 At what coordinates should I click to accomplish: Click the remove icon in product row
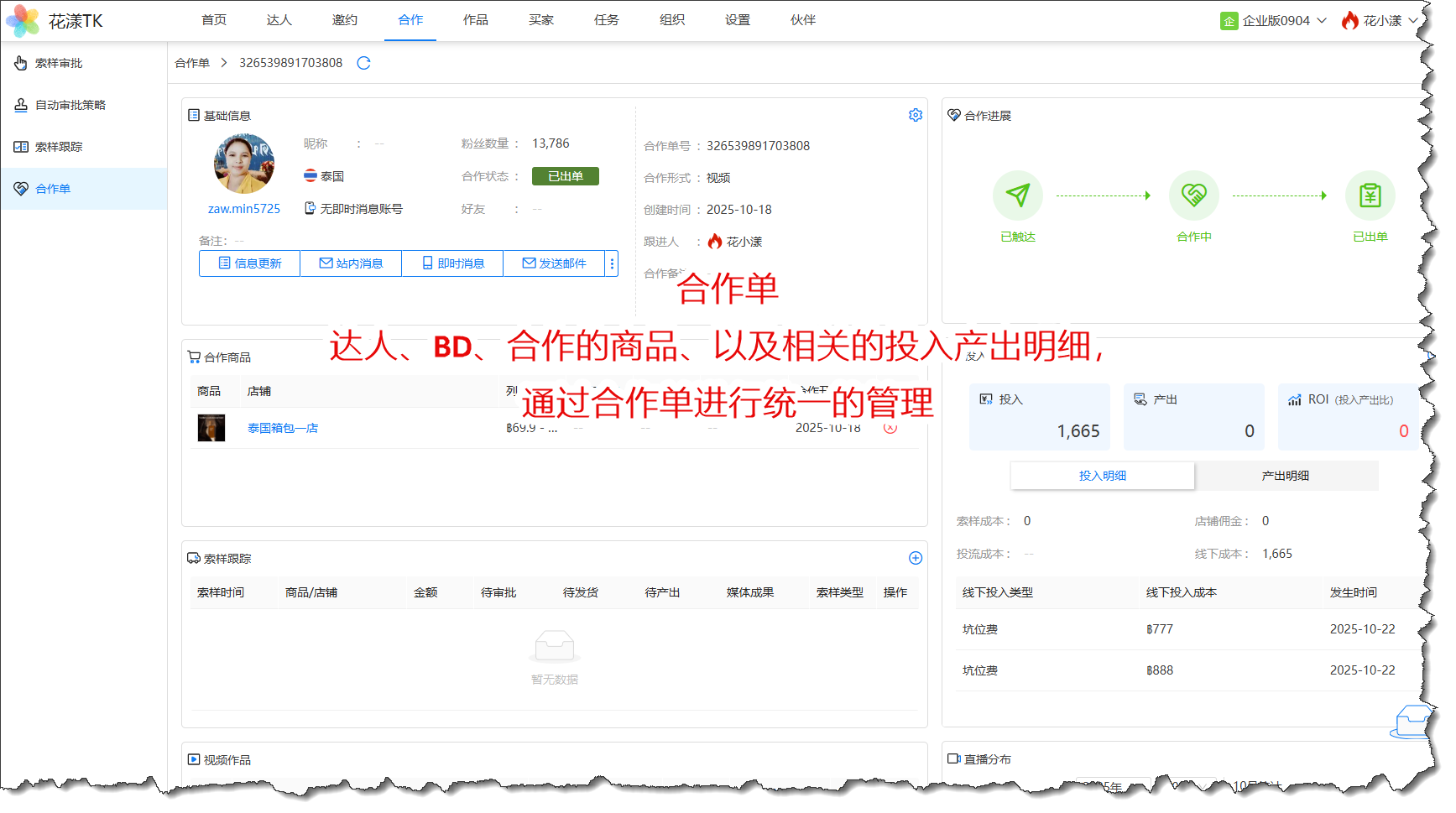coord(890,428)
